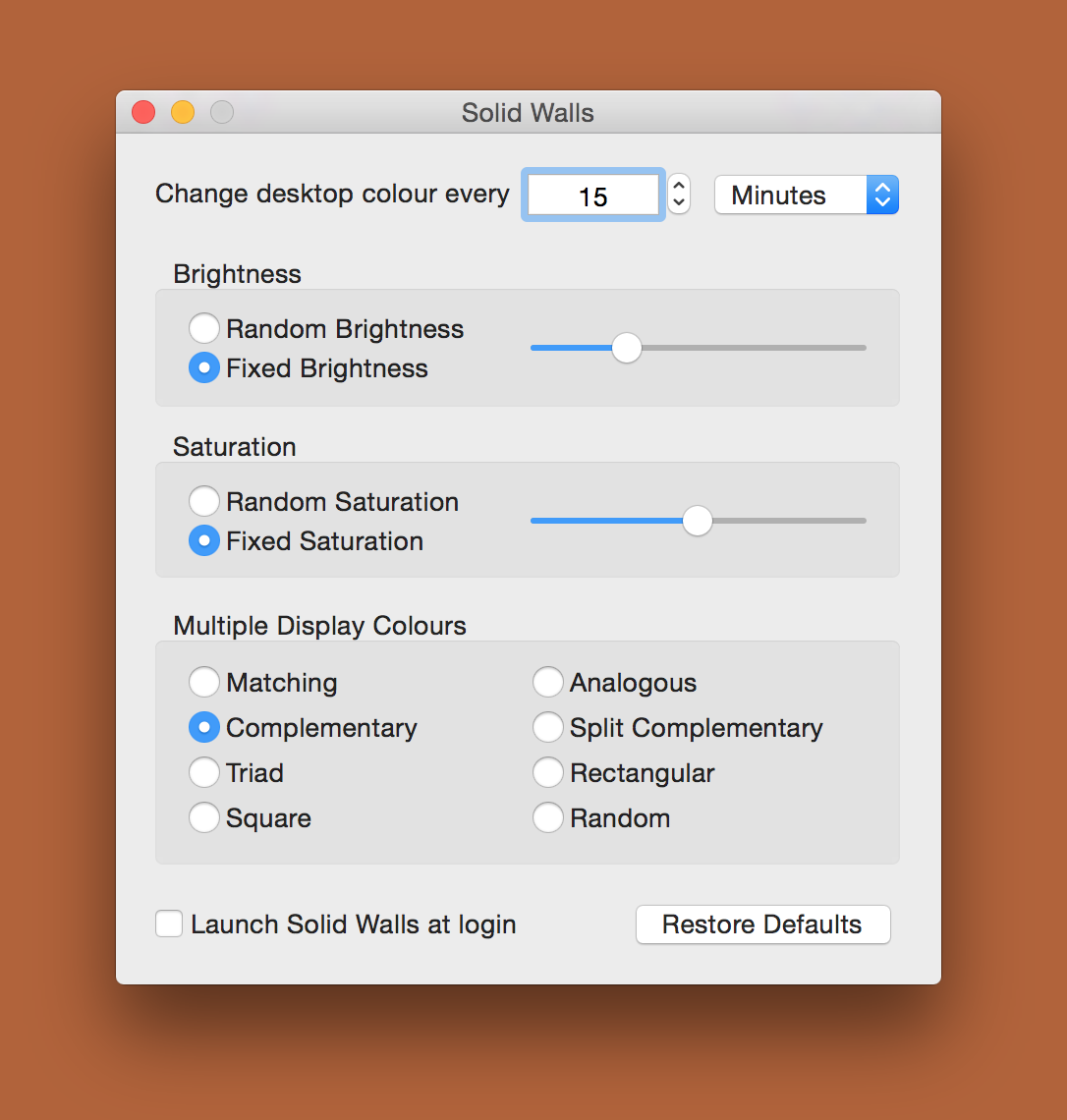1067x1120 pixels.
Task: Minimize the Solid Walls window
Action: point(183,112)
